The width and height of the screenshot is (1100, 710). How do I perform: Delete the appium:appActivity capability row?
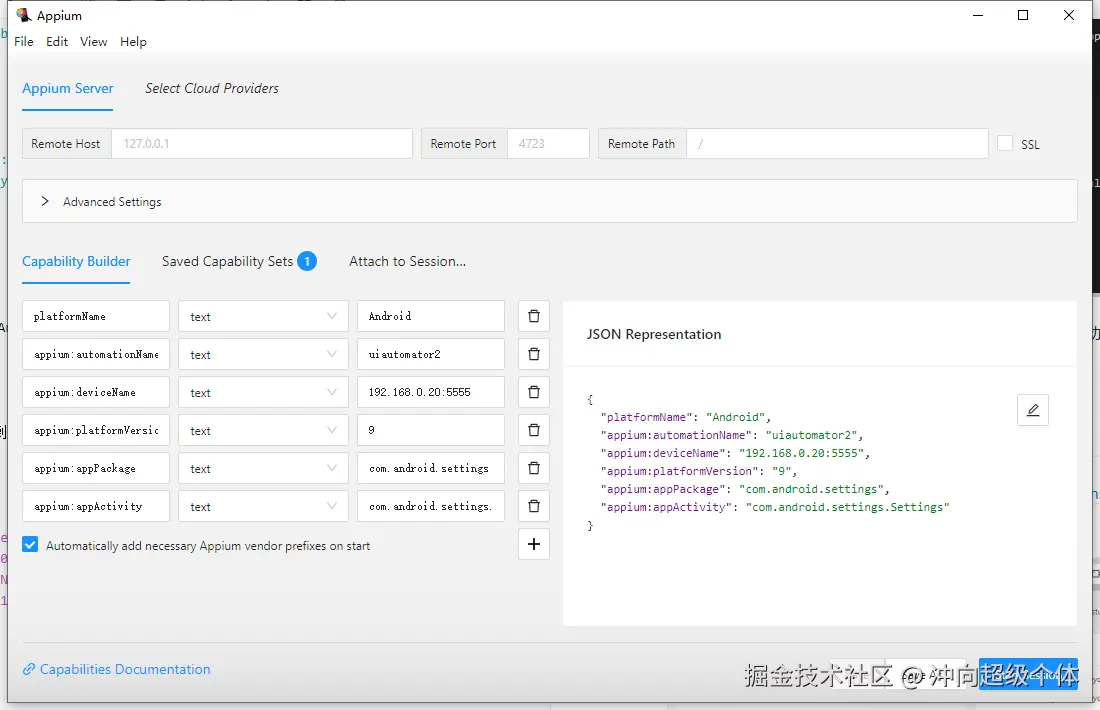point(534,505)
